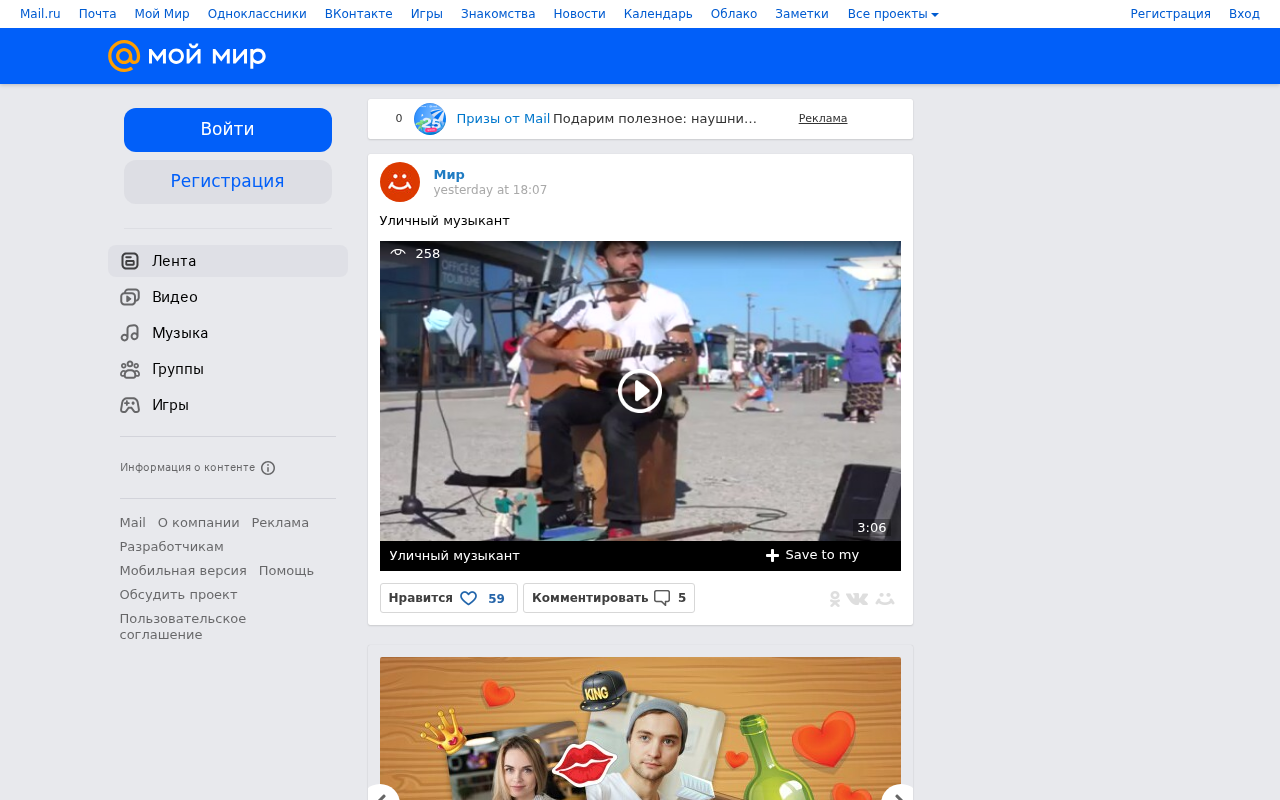Click the heart like icon on the post
Screen dimensions: 1280x800
click(x=468, y=598)
